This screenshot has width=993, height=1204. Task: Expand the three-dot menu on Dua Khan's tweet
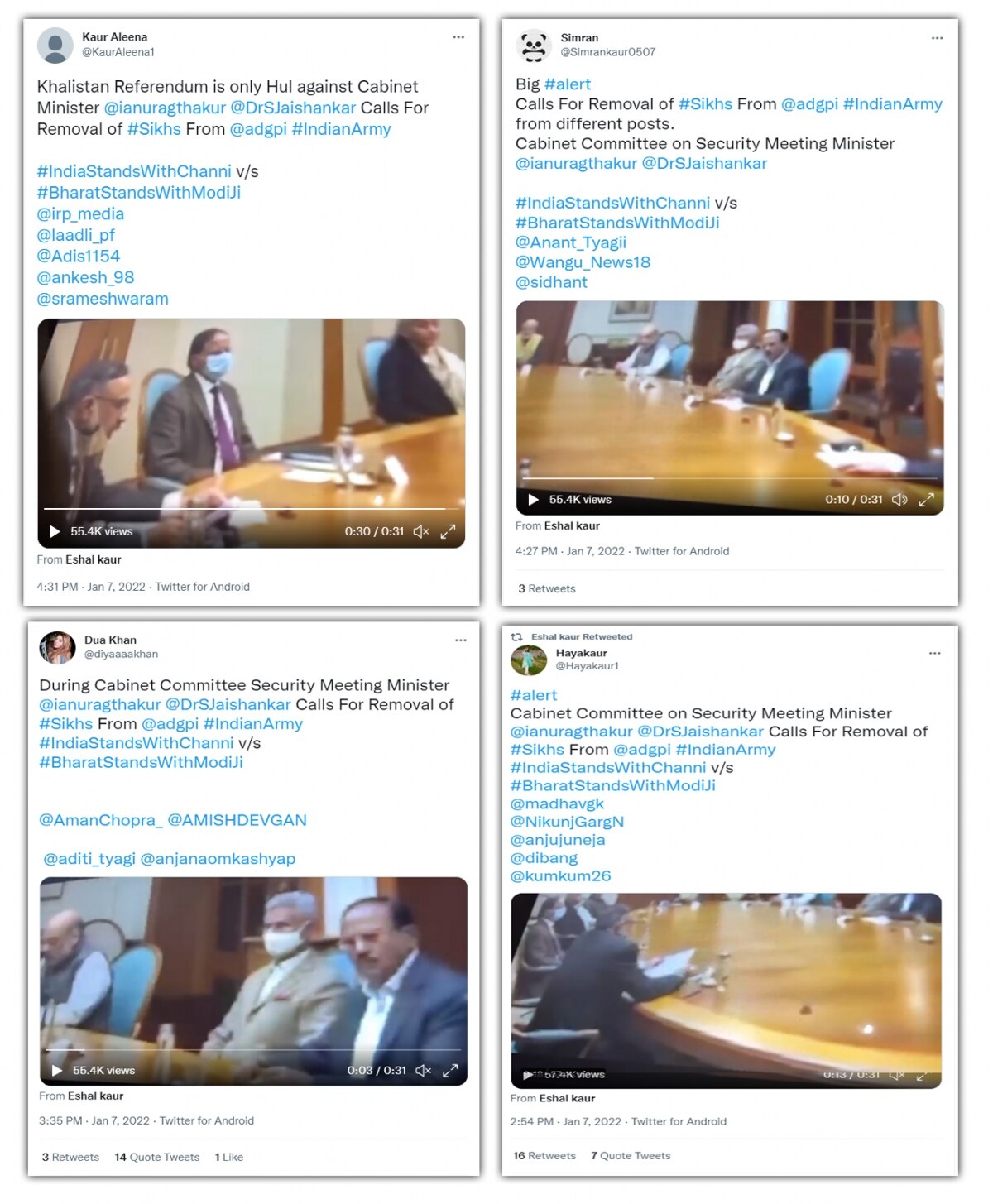[x=461, y=640]
